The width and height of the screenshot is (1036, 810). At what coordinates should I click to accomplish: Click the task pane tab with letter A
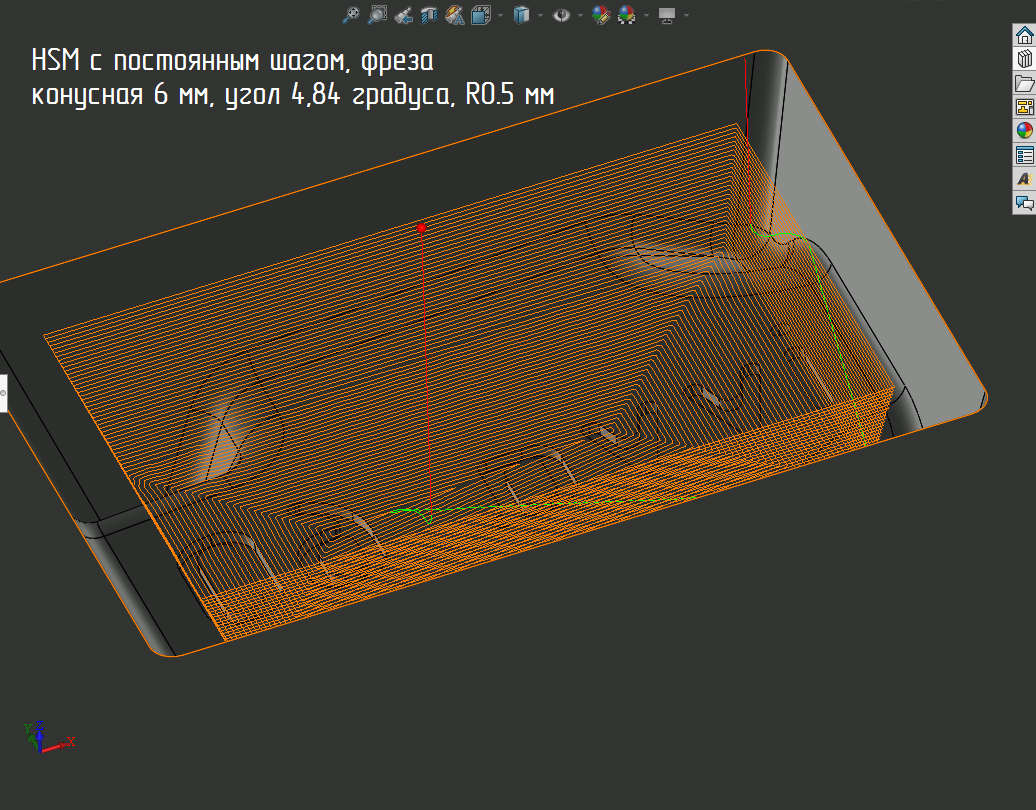pyautogui.click(x=1025, y=179)
